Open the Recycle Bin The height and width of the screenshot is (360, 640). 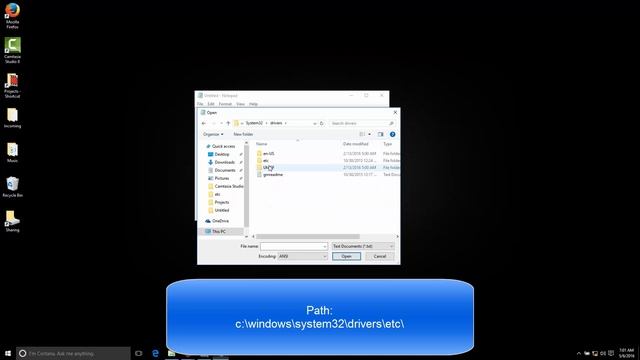(x=12, y=187)
